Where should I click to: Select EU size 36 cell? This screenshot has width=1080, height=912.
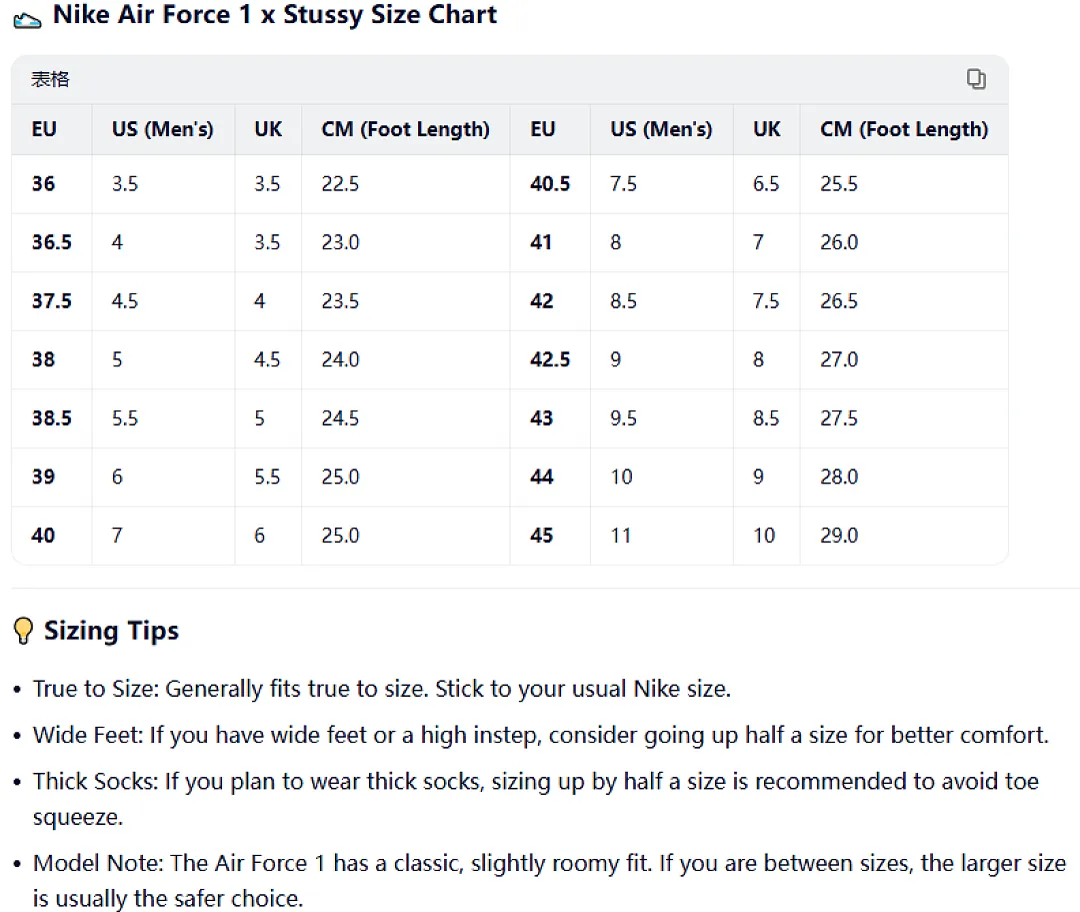click(43, 184)
